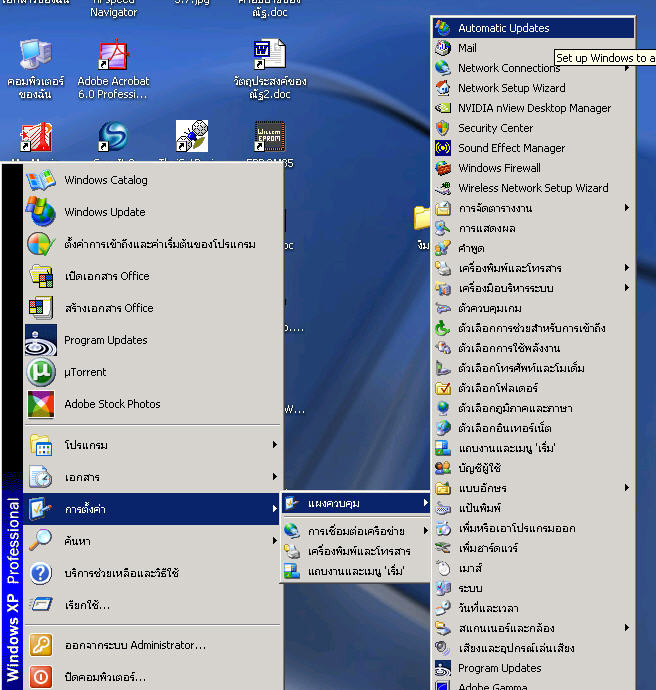This screenshot has width=656, height=690.
Task: Click the ระบบ system icon
Action: 443,588
